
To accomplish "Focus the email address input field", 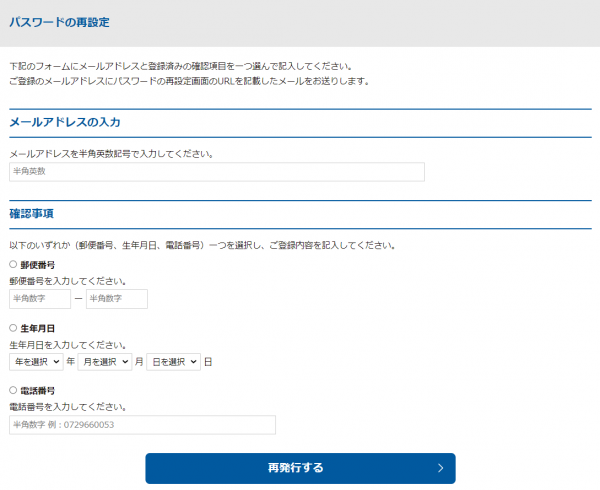I will (x=216, y=172).
